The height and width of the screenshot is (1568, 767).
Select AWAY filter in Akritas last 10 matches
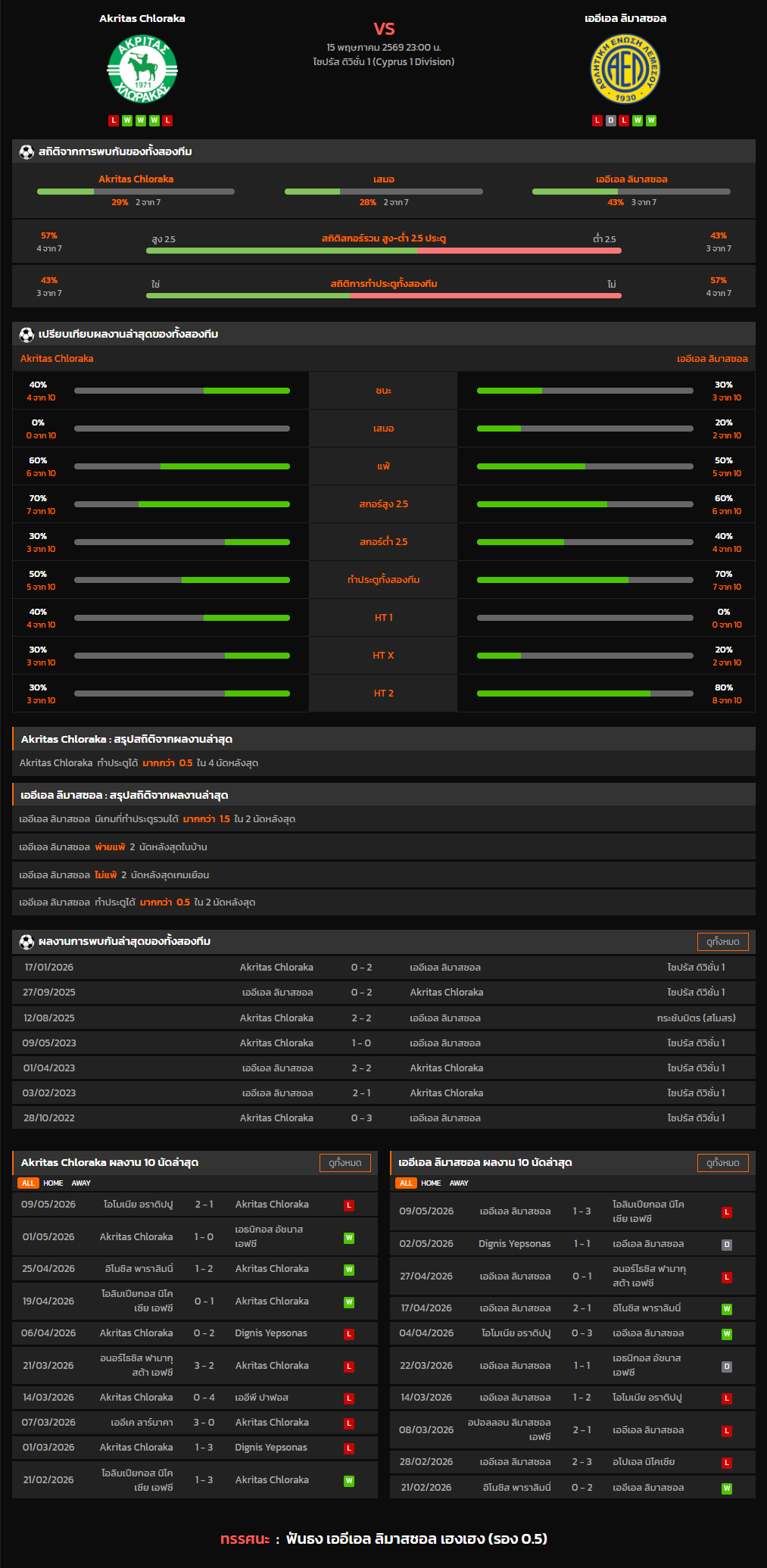[81, 1183]
